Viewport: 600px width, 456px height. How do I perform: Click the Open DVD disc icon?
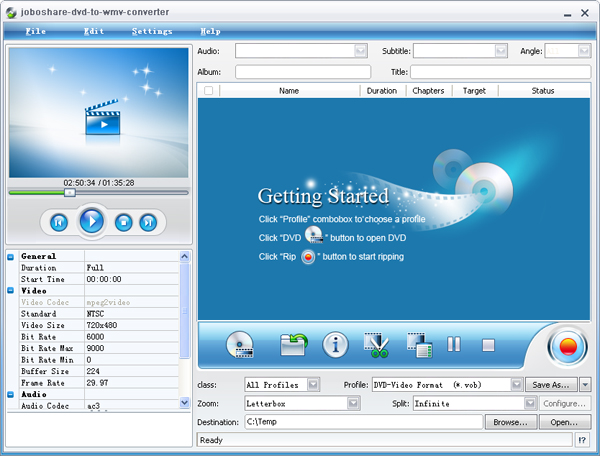(x=240, y=346)
